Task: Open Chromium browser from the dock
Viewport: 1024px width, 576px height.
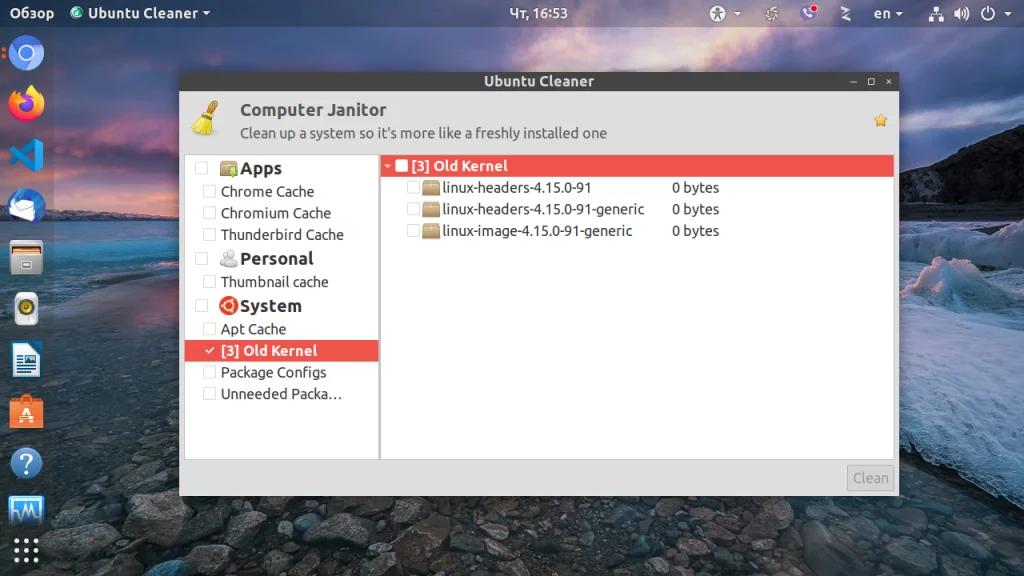Action: coord(26,53)
